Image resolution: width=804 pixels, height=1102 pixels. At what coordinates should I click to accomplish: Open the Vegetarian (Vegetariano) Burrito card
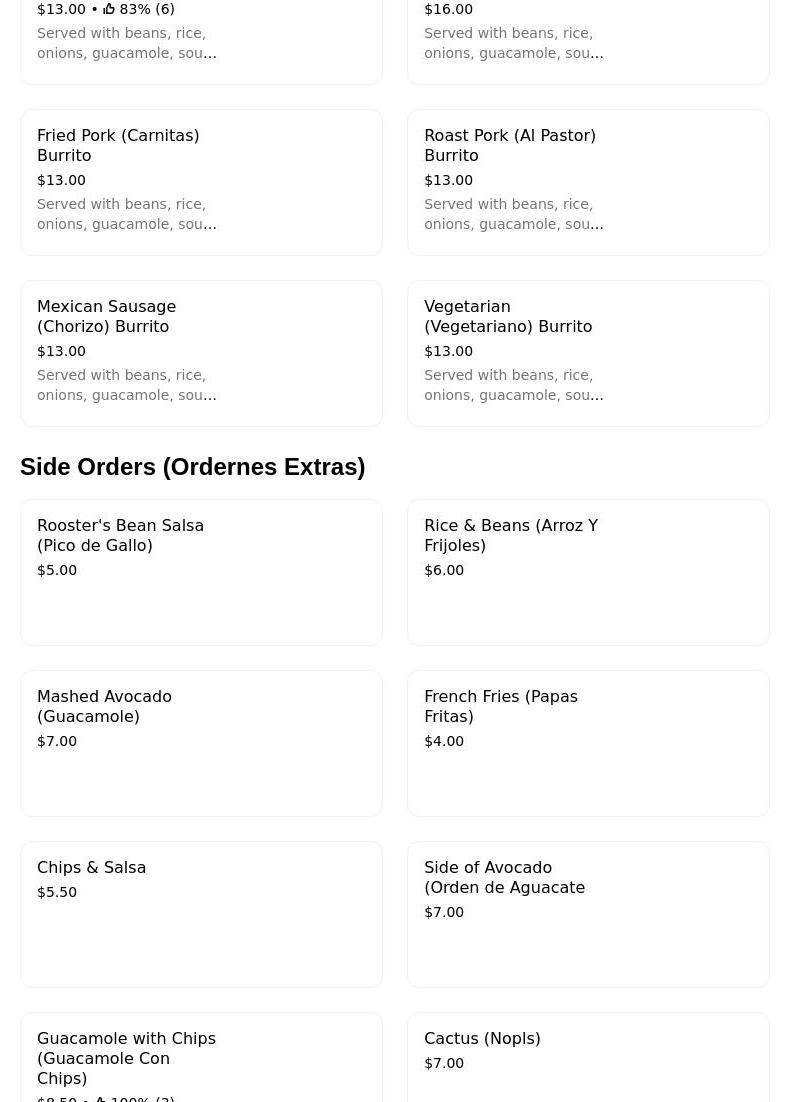click(588, 353)
